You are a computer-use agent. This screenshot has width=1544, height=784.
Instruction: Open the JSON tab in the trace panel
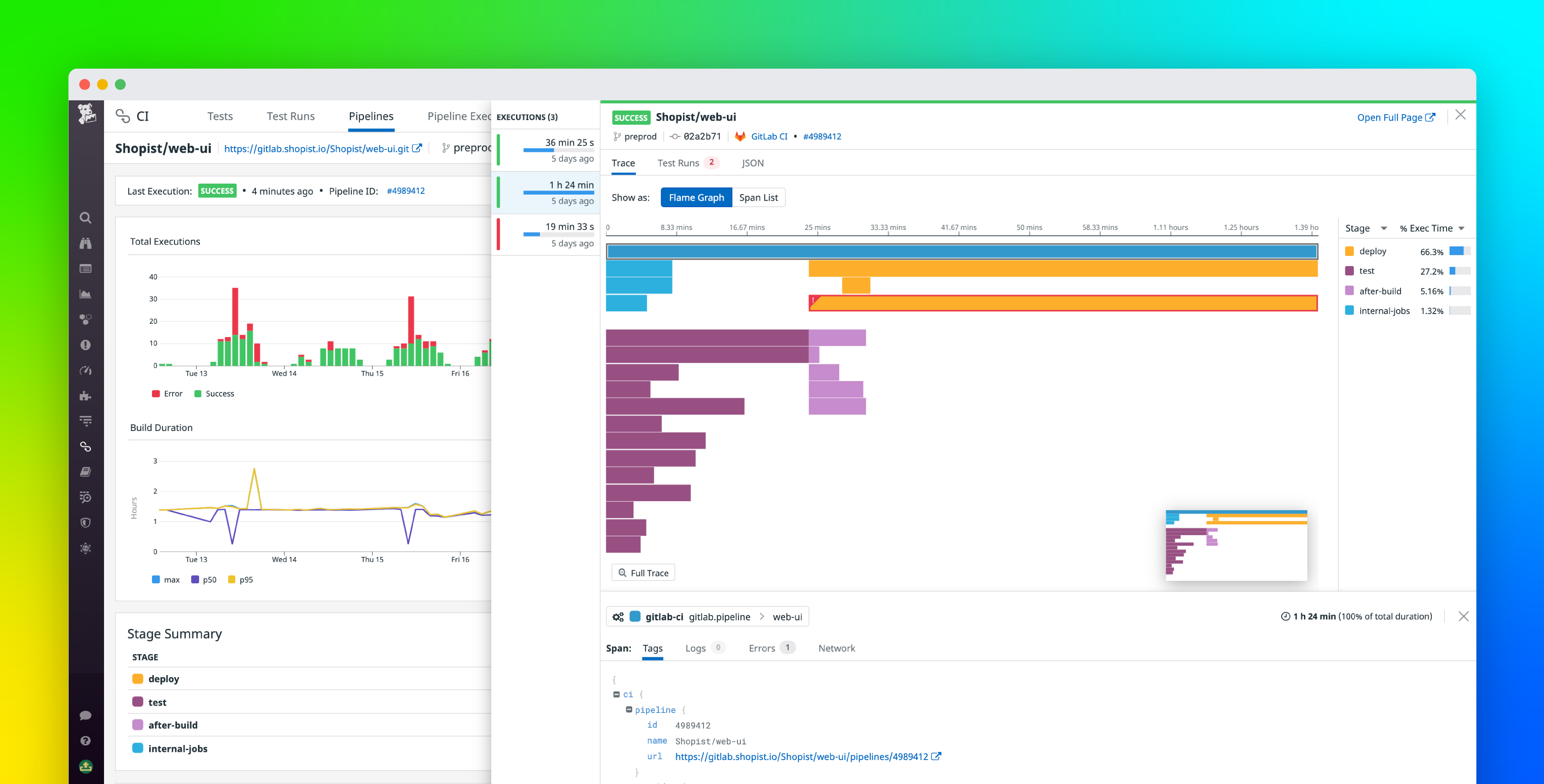752,162
